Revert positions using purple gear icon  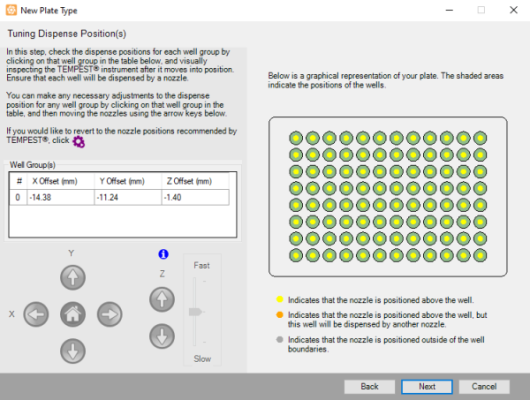[x=79, y=142]
